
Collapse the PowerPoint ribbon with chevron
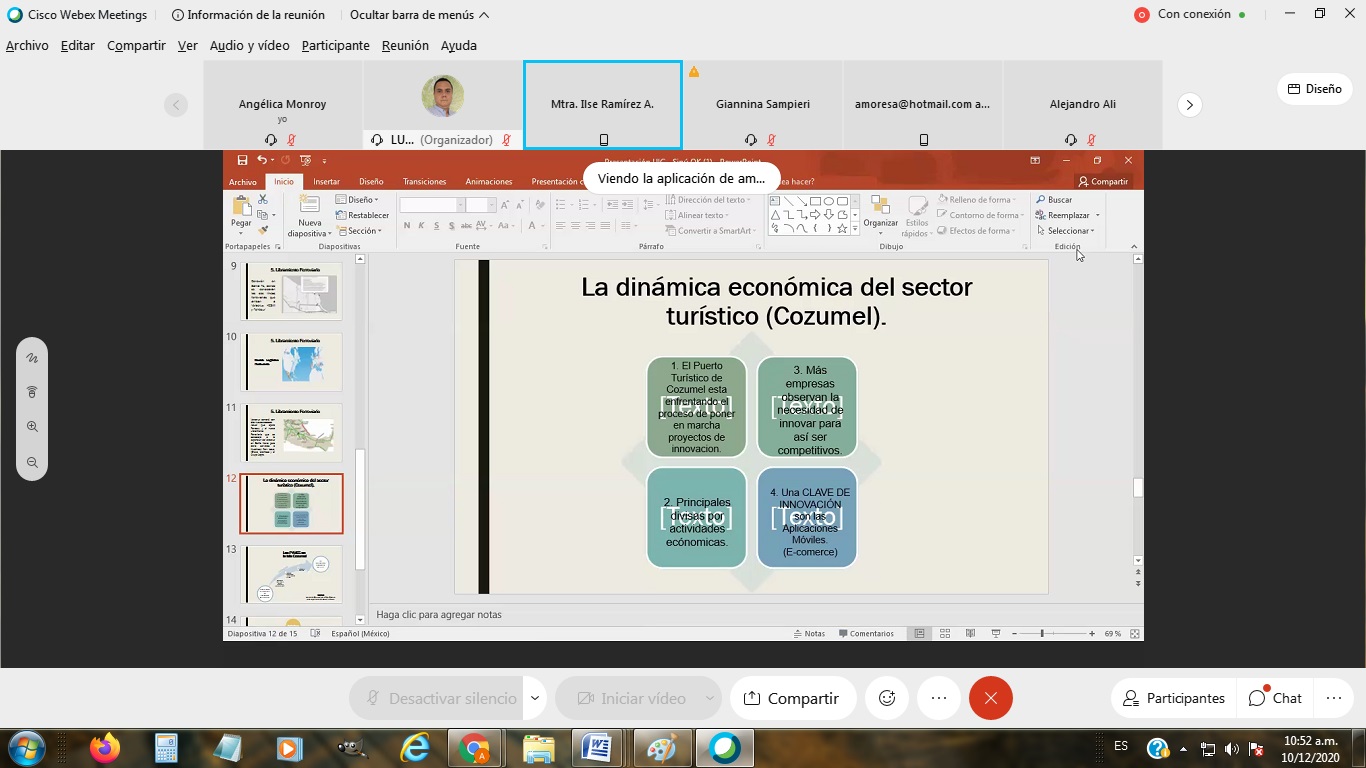click(x=1134, y=246)
